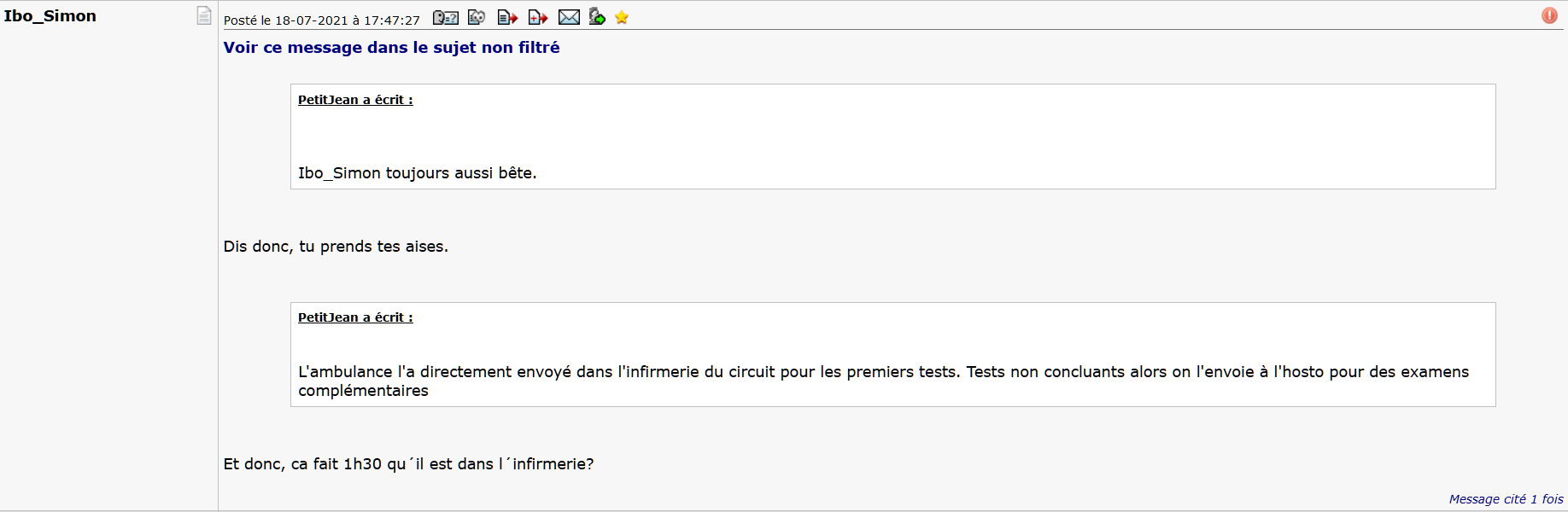This screenshot has width=1568, height=512.
Task: Click the document icon beside Ibo_Simon
Action: (203, 15)
